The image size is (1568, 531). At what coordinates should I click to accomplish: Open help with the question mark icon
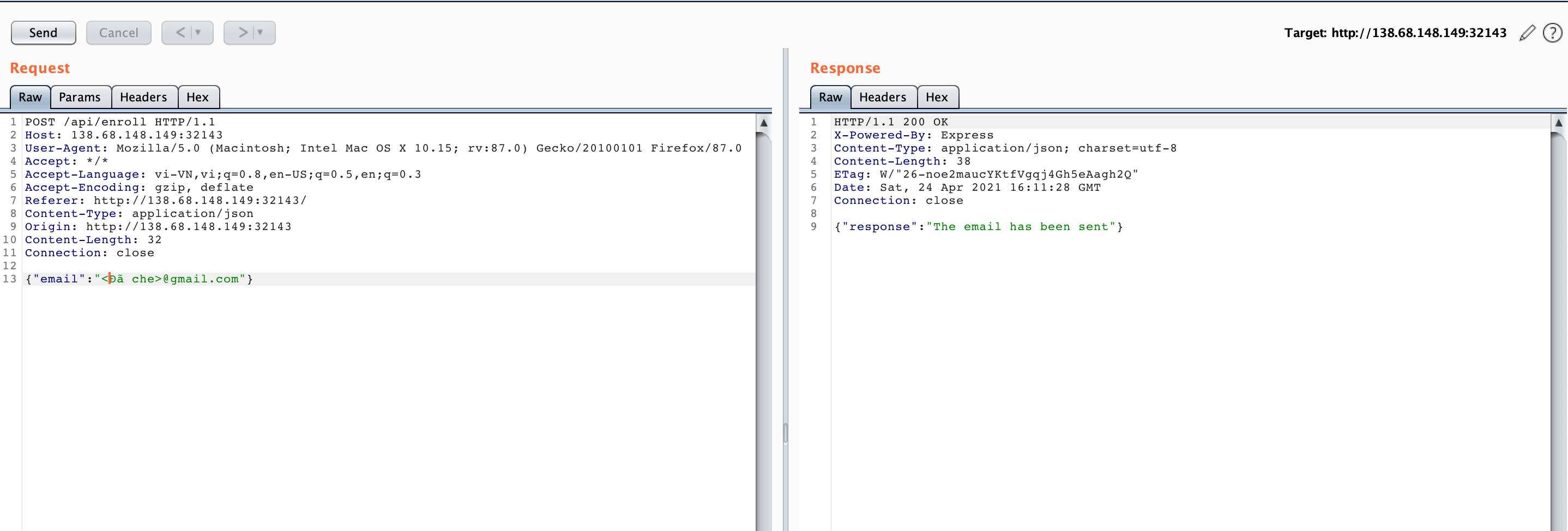[x=1552, y=33]
